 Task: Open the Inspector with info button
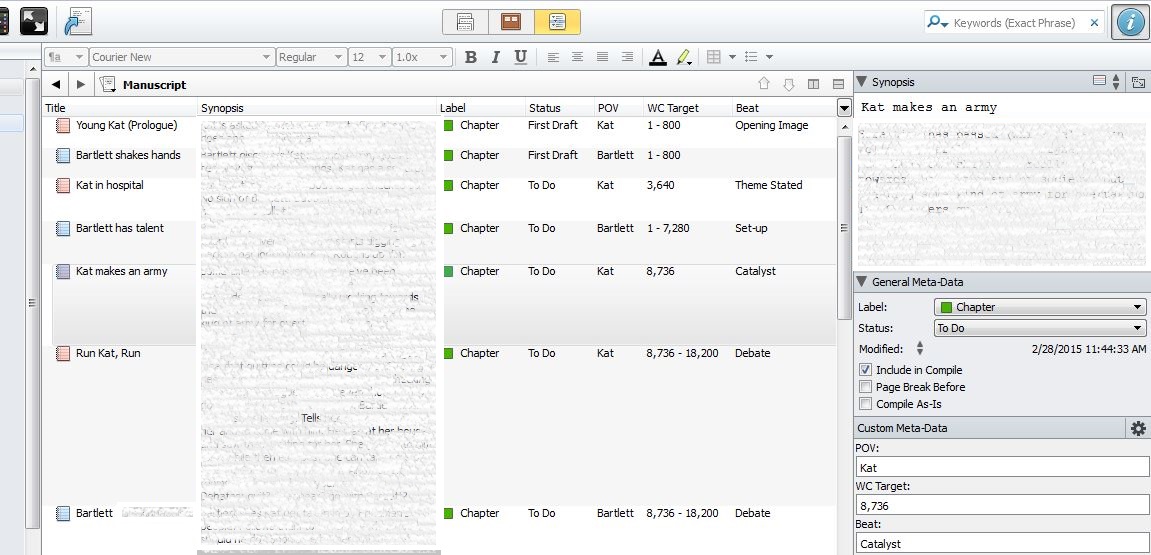tap(1130, 22)
